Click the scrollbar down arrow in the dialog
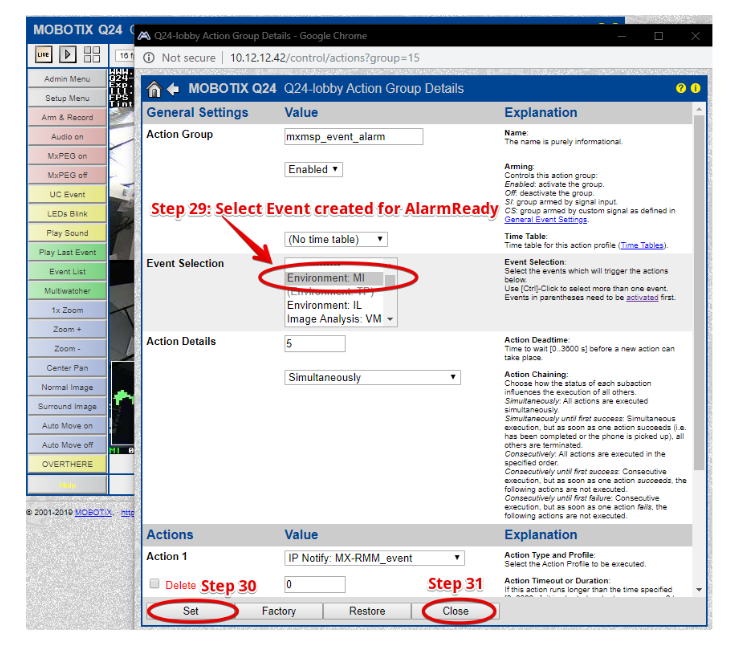 698,590
